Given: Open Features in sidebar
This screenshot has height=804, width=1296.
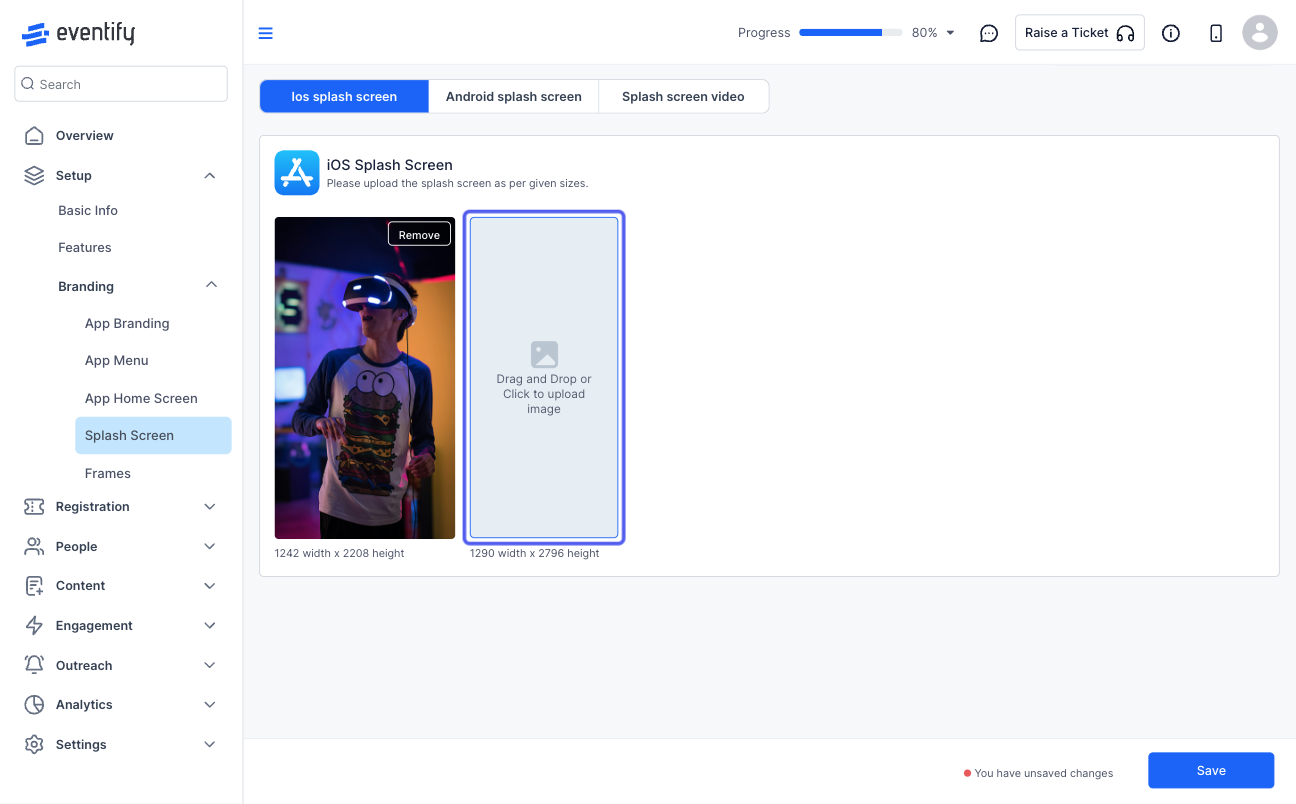Looking at the screenshot, I should click(x=85, y=248).
